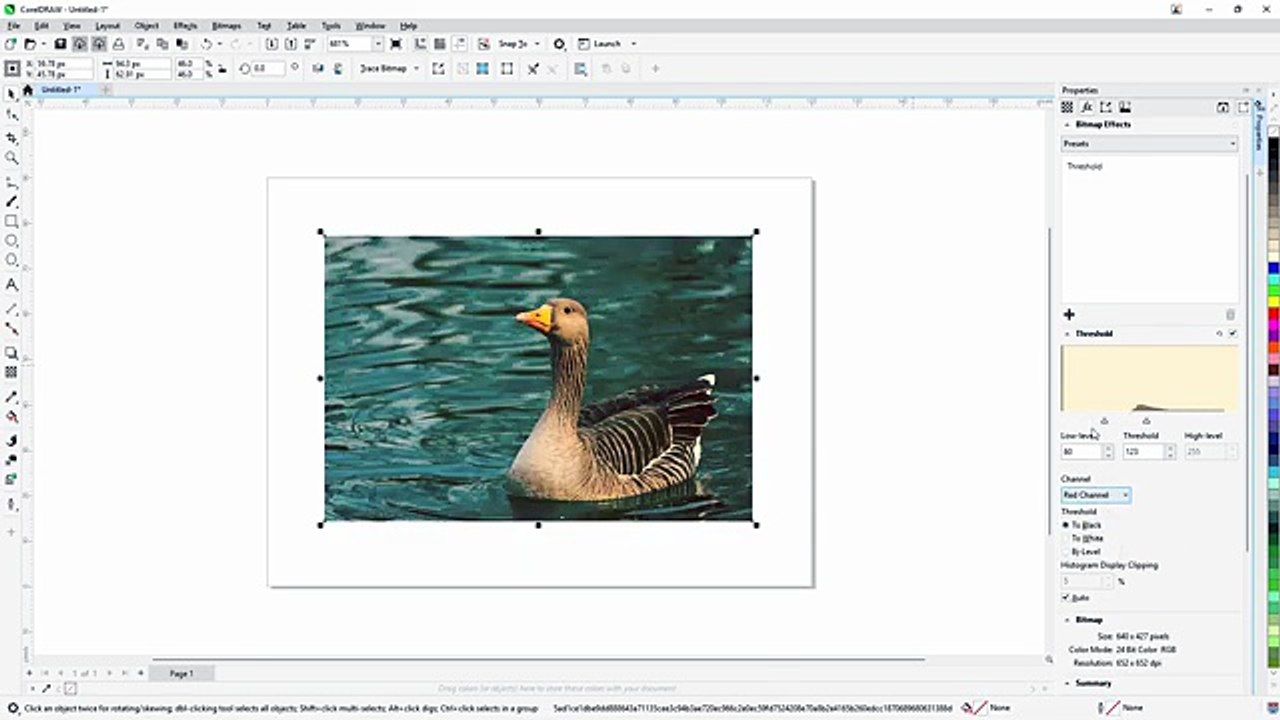Open the Presets dropdown in Bitmap Effects

tap(1150, 144)
